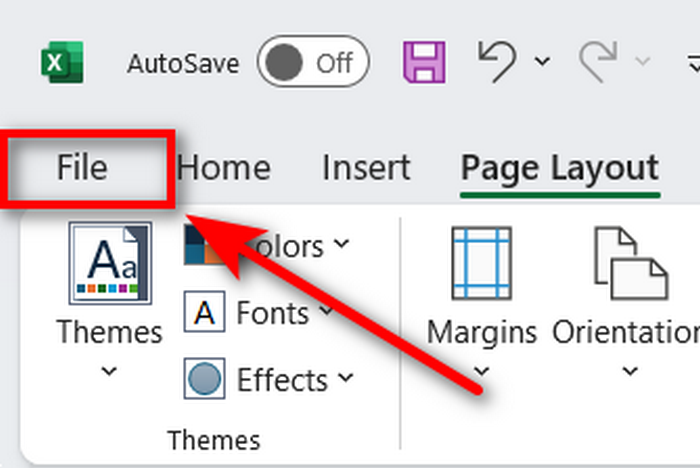
Task: Expand the theme Colors dropdown chevron
Action: click(341, 245)
